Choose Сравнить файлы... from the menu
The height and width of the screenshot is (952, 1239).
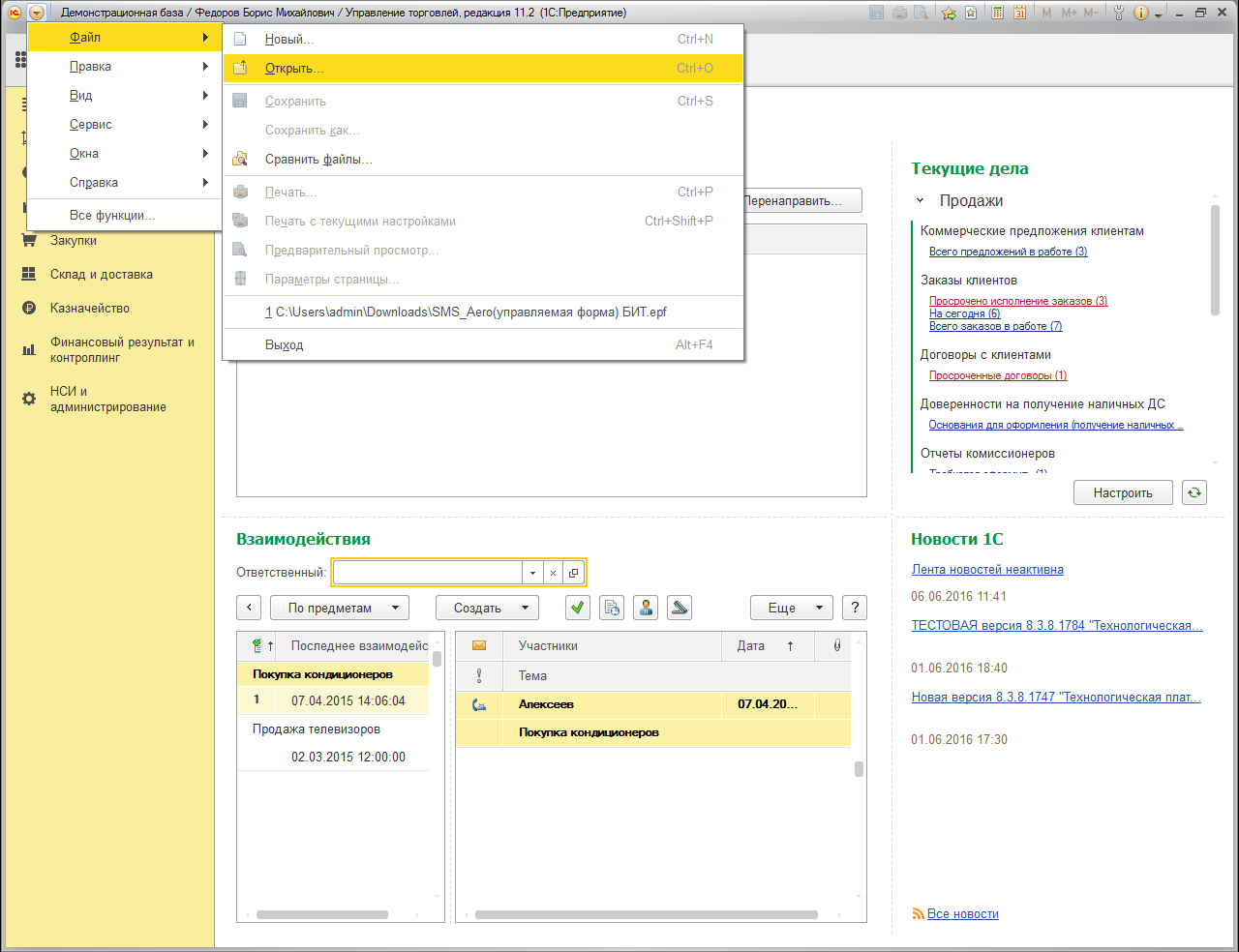pyautogui.click(x=318, y=160)
